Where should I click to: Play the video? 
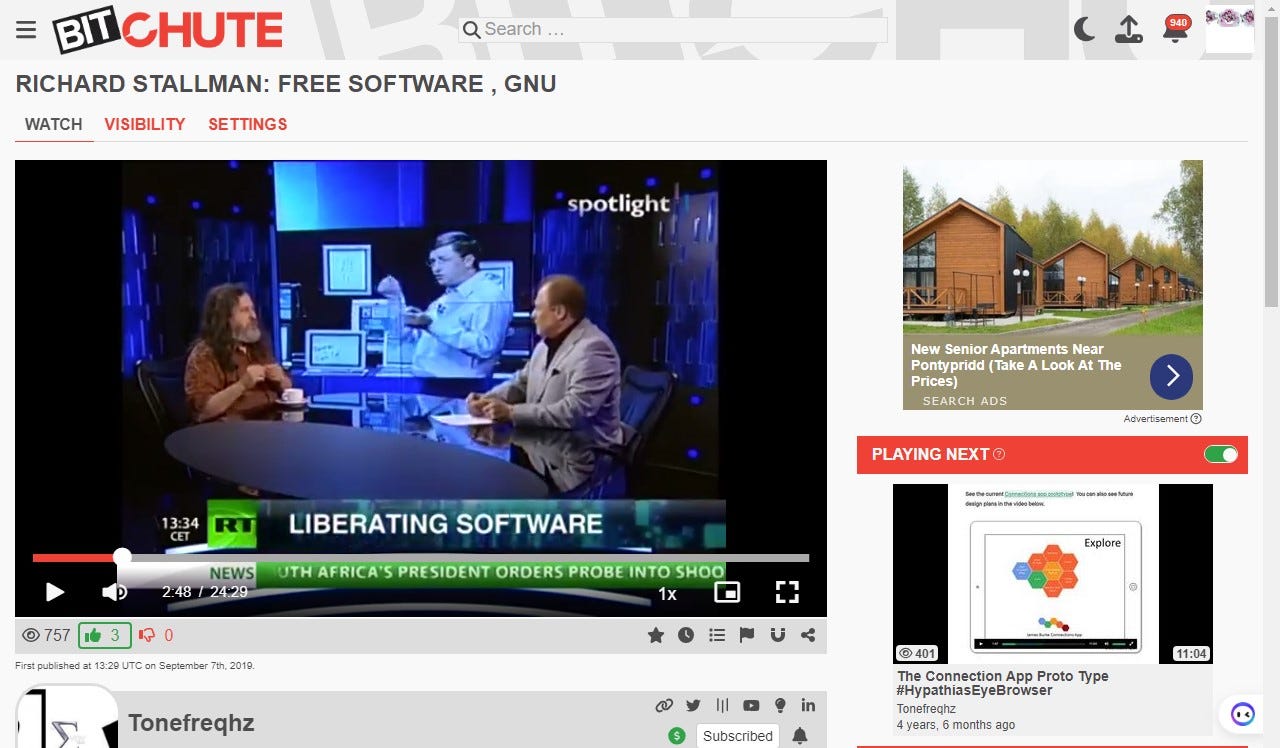tap(55, 592)
